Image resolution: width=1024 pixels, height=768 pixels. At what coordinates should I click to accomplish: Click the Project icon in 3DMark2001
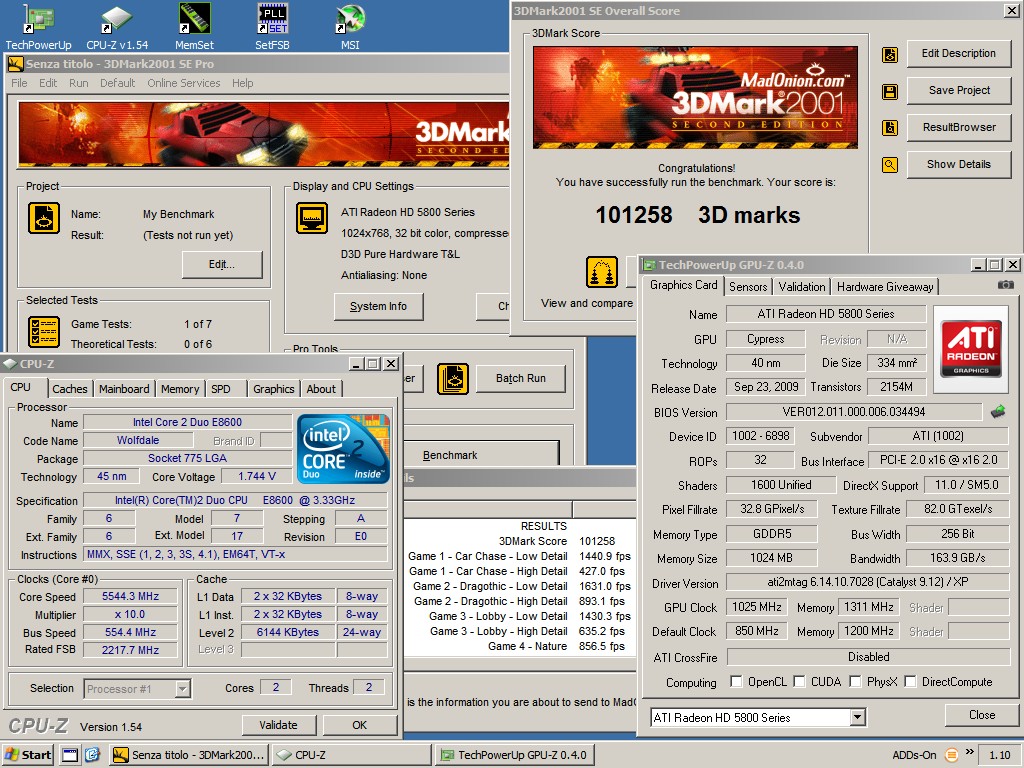[x=44, y=218]
